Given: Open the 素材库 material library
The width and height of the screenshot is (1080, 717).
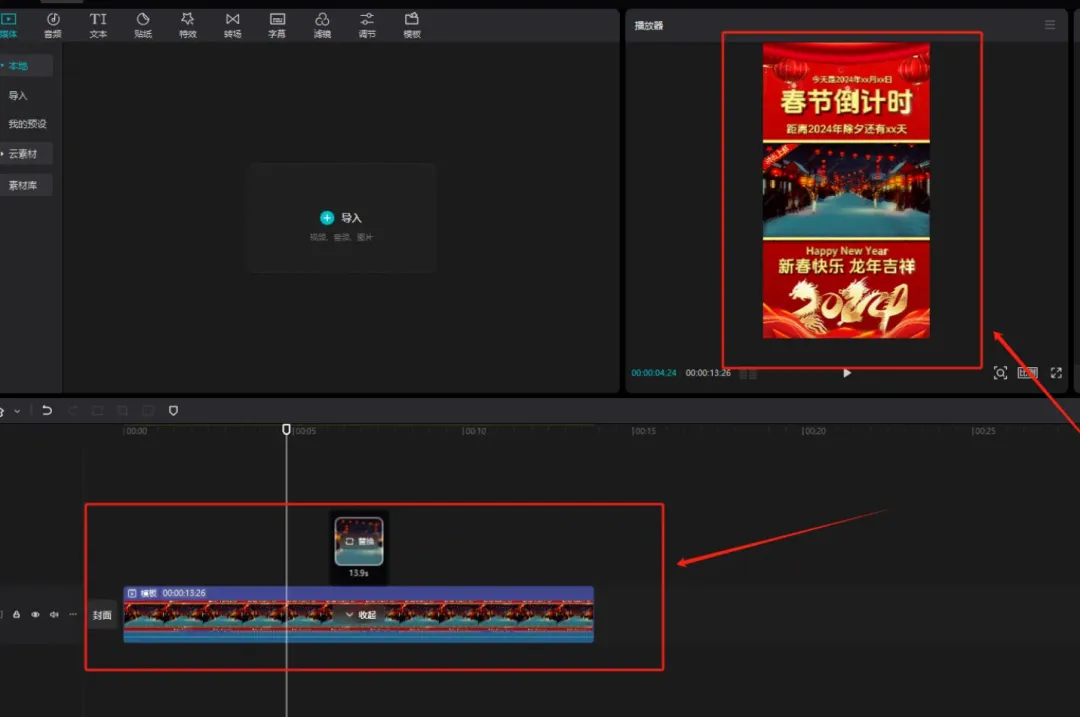Looking at the screenshot, I should (23, 185).
